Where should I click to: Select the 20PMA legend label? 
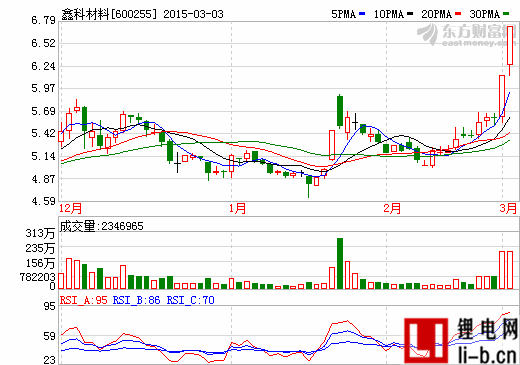437,14
